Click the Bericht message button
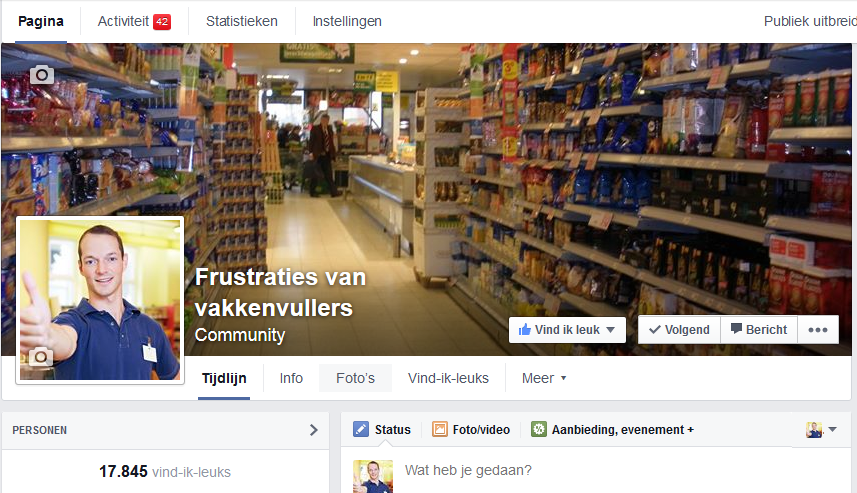Viewport: 857px width, 493px height. tap(759, 330)
